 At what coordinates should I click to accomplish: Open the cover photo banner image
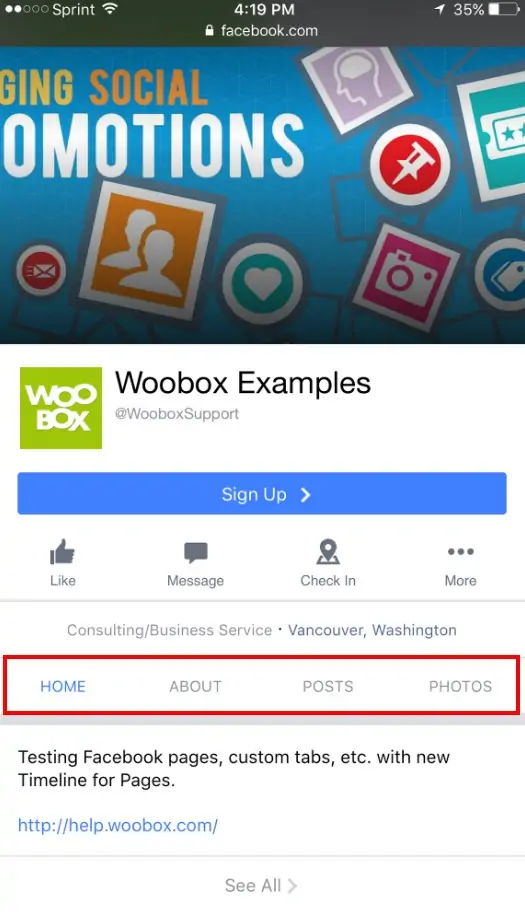pyautogui.click(x=262, y=195)
